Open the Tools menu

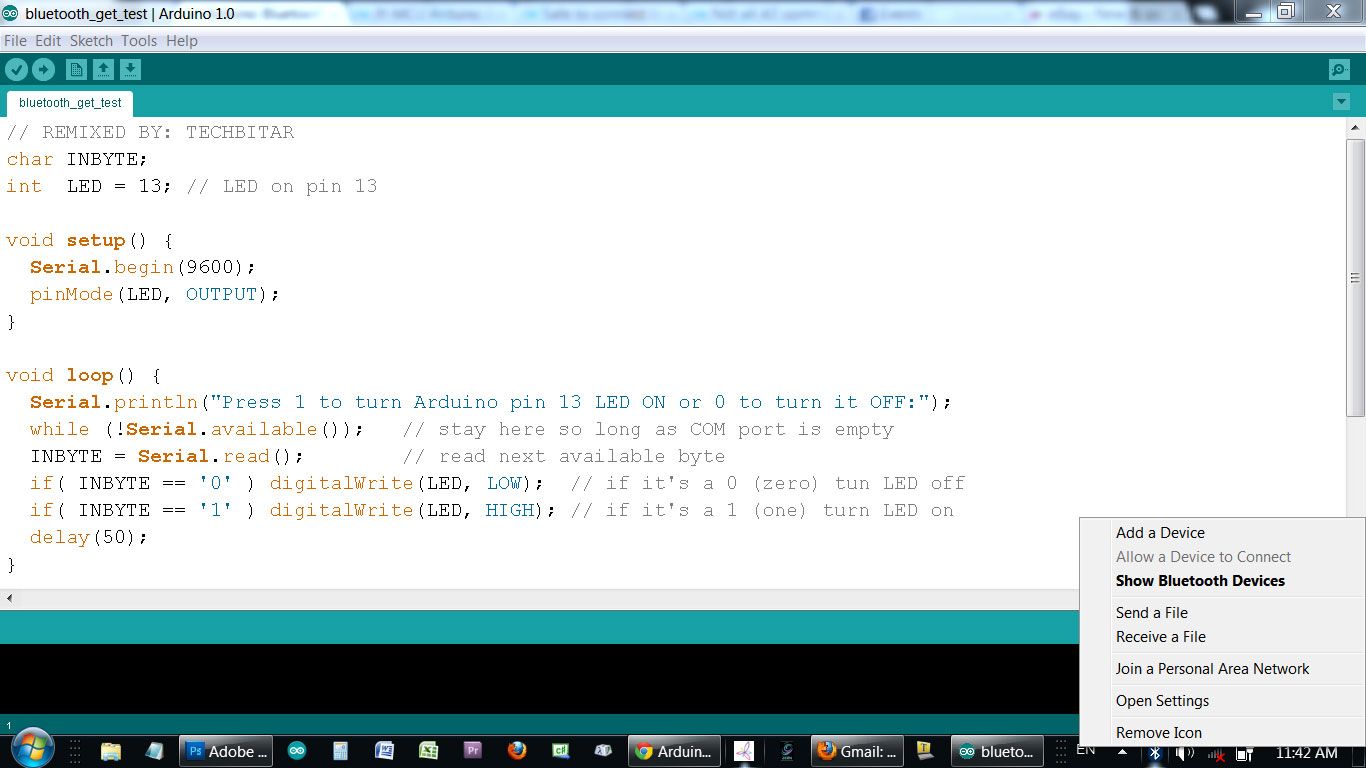coord(139,41)
